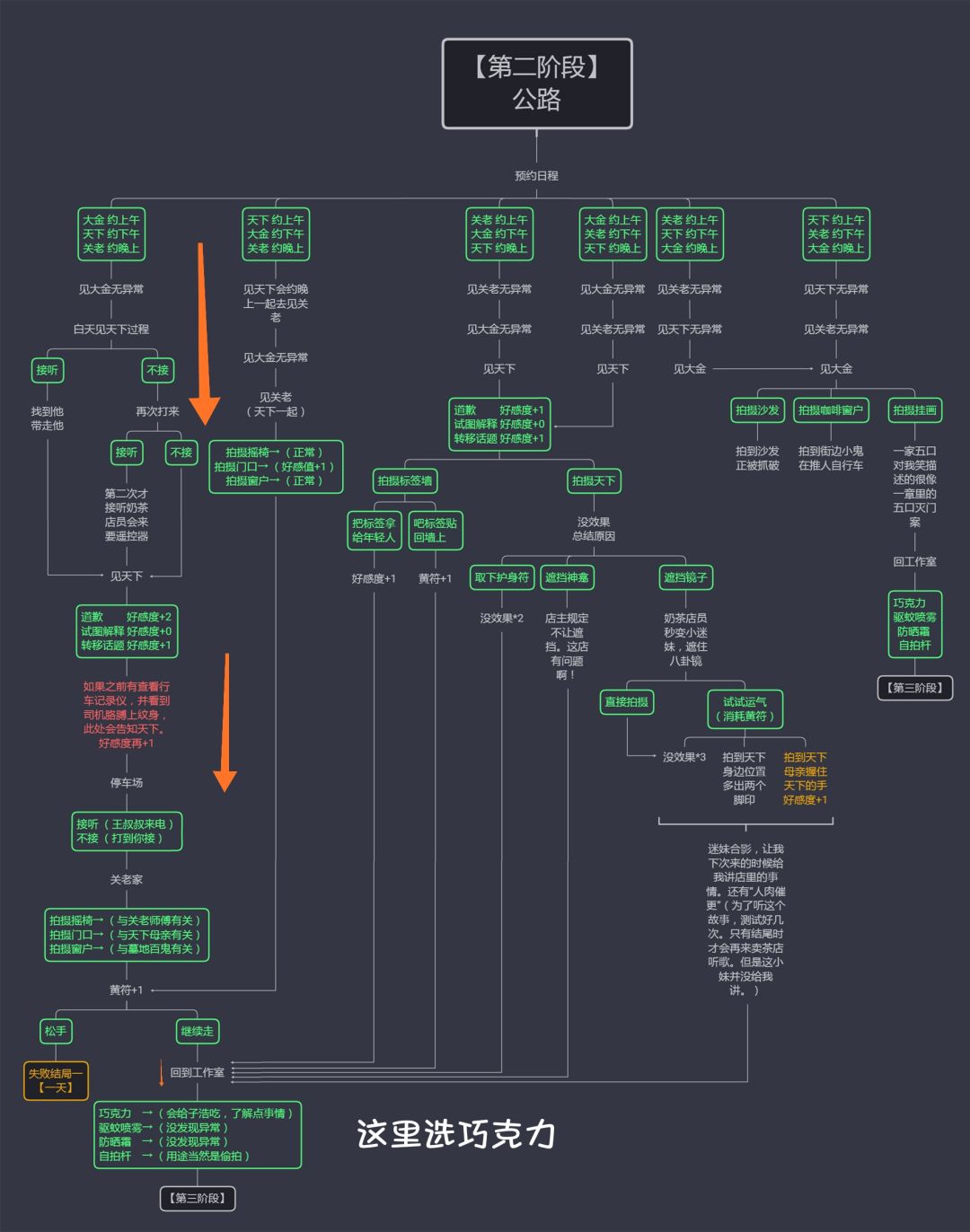Select the box starting 大金 约上午, 天下 约下午
Image resolution: width=970 pixels, height=1232 pixels.
pyautogui.click(x=111, y=234)
